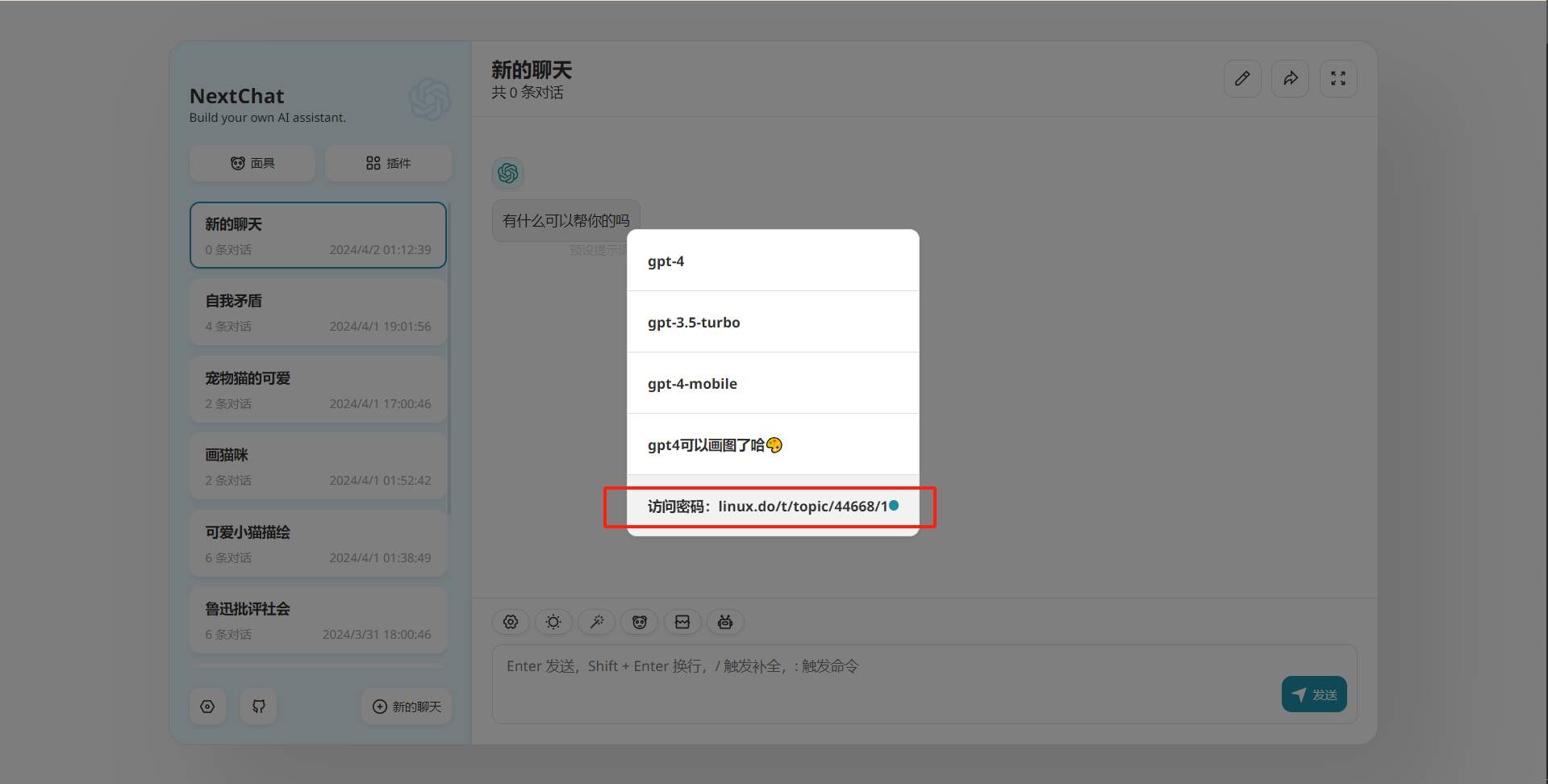Screen dimensions: 1548x784
Task: Click the chat header title 新的聊天
Action: click(532, 70)
